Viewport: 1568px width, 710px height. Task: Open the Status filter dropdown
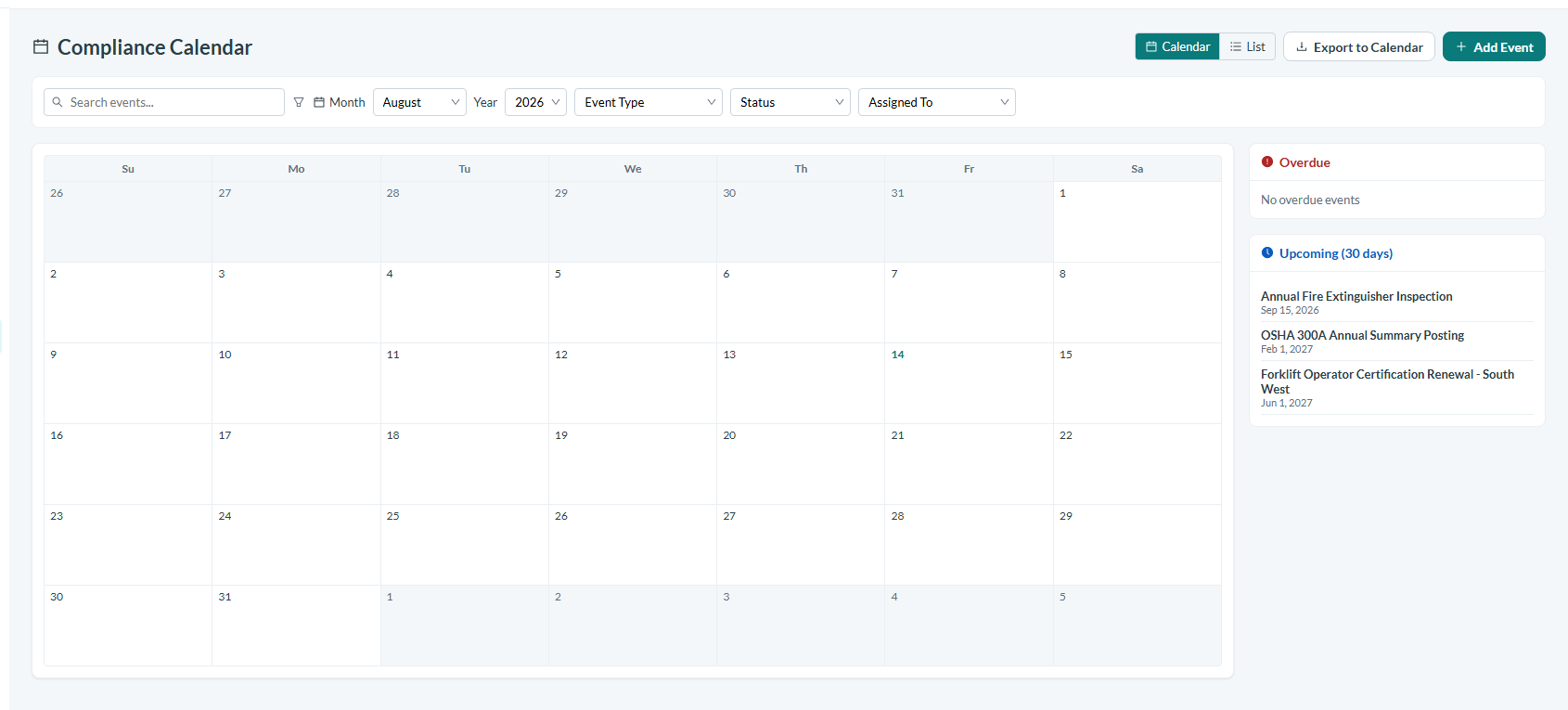coord(790,102)
